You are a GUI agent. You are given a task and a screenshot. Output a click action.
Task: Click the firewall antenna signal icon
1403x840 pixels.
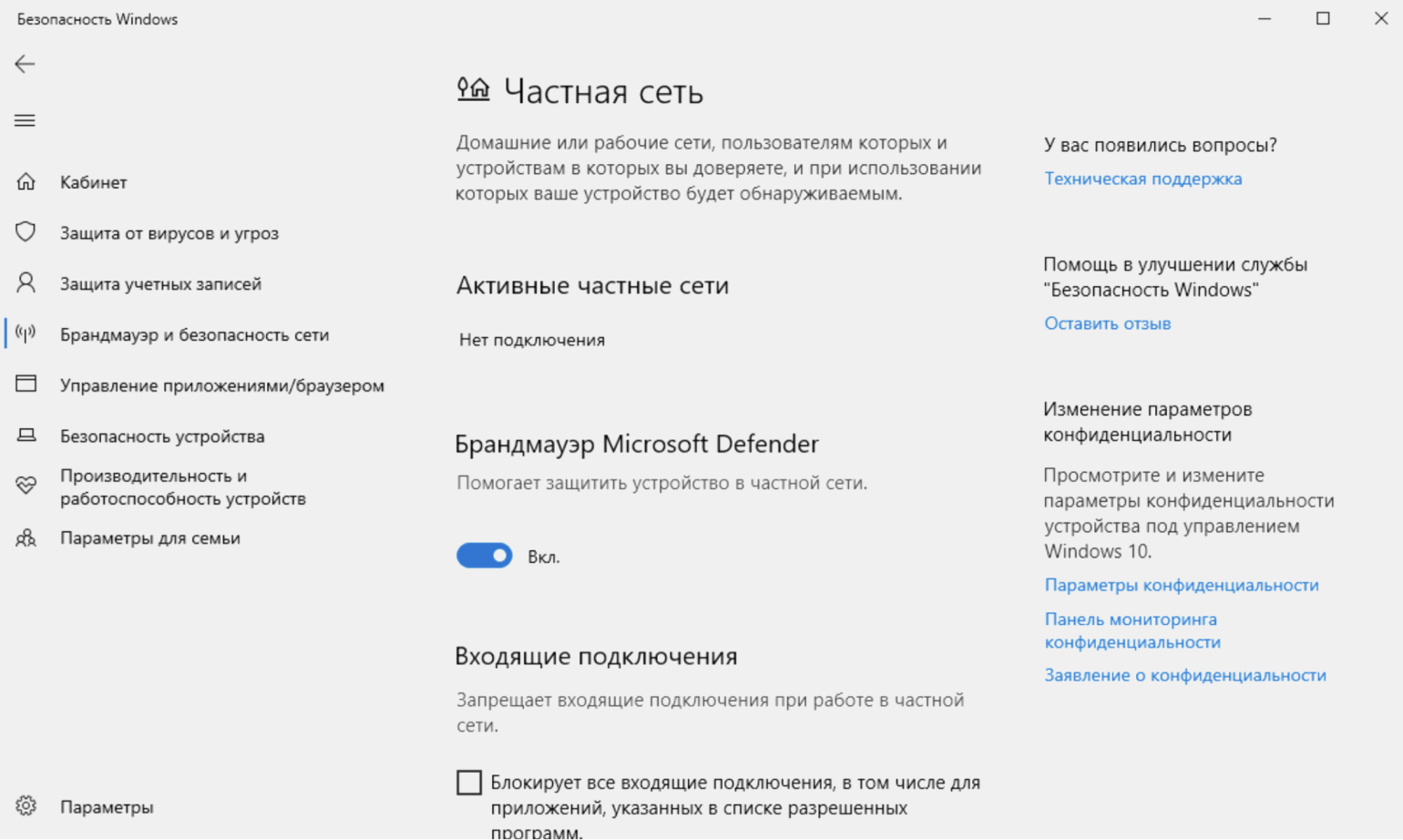[x=26, y=334]
